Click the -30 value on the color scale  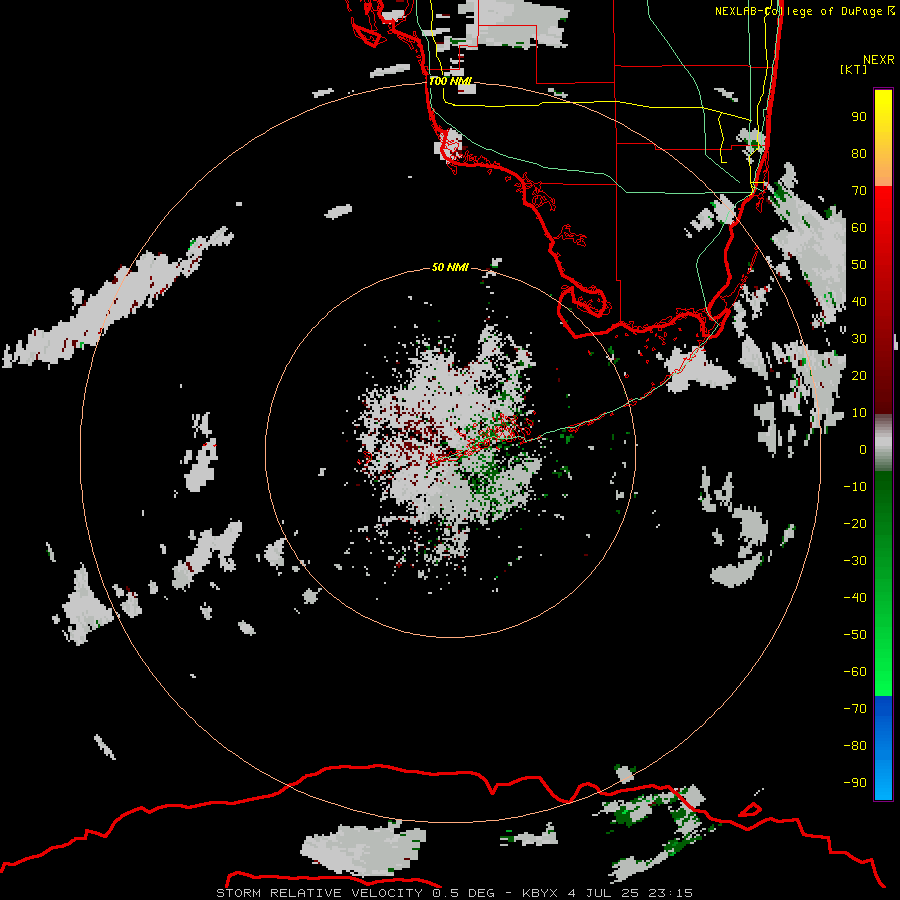[x=855, y=561]
